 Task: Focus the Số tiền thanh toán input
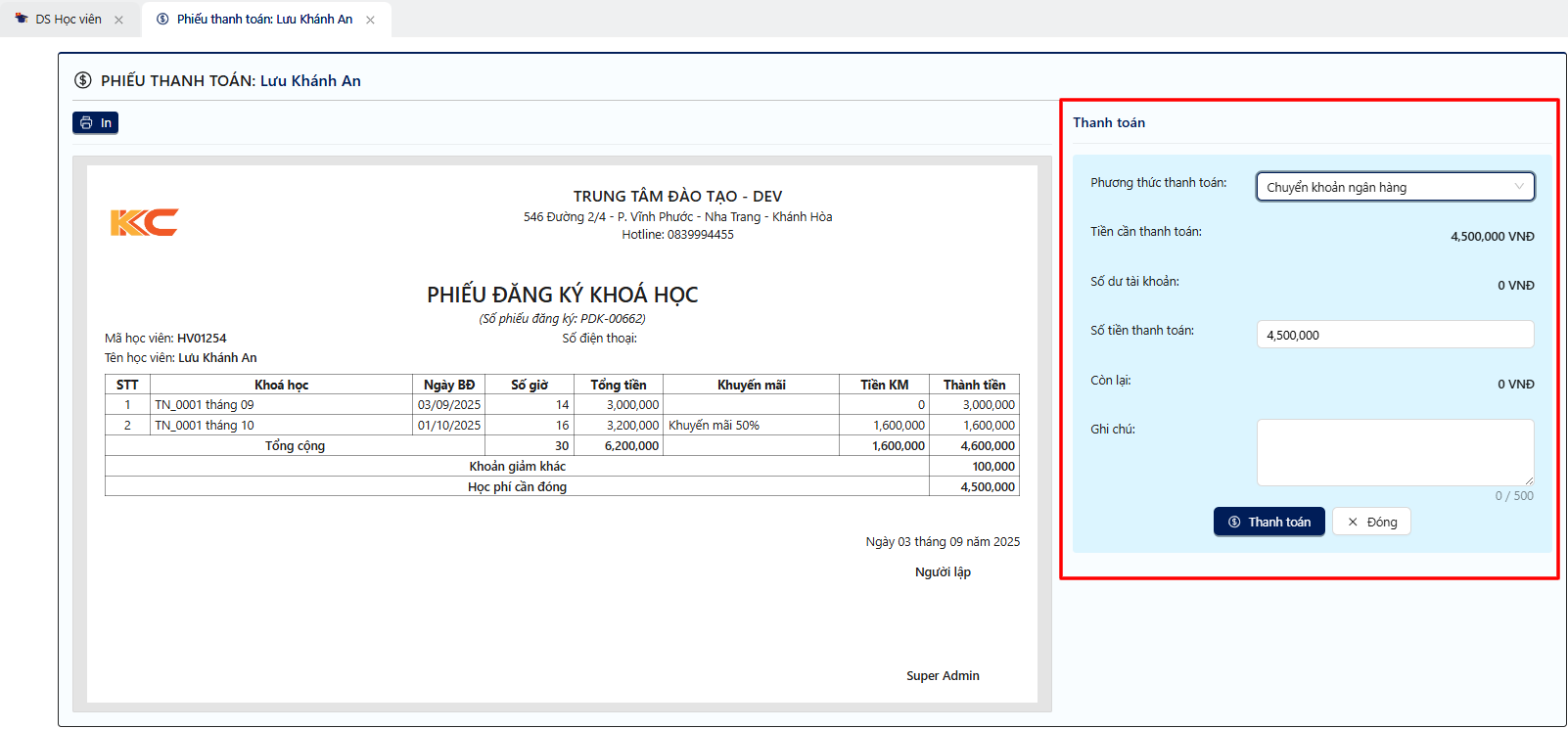(1394, 335)
